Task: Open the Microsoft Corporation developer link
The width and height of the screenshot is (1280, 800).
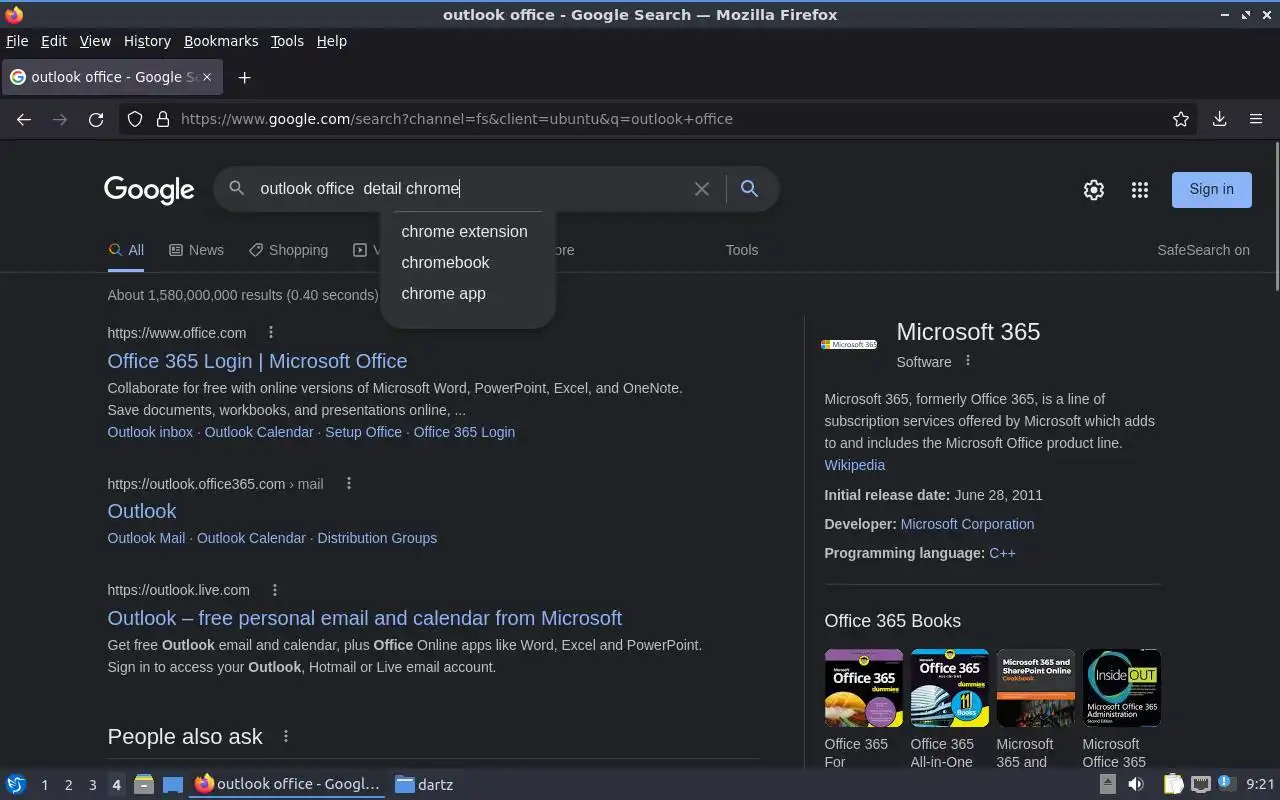Action: [967, 524]
